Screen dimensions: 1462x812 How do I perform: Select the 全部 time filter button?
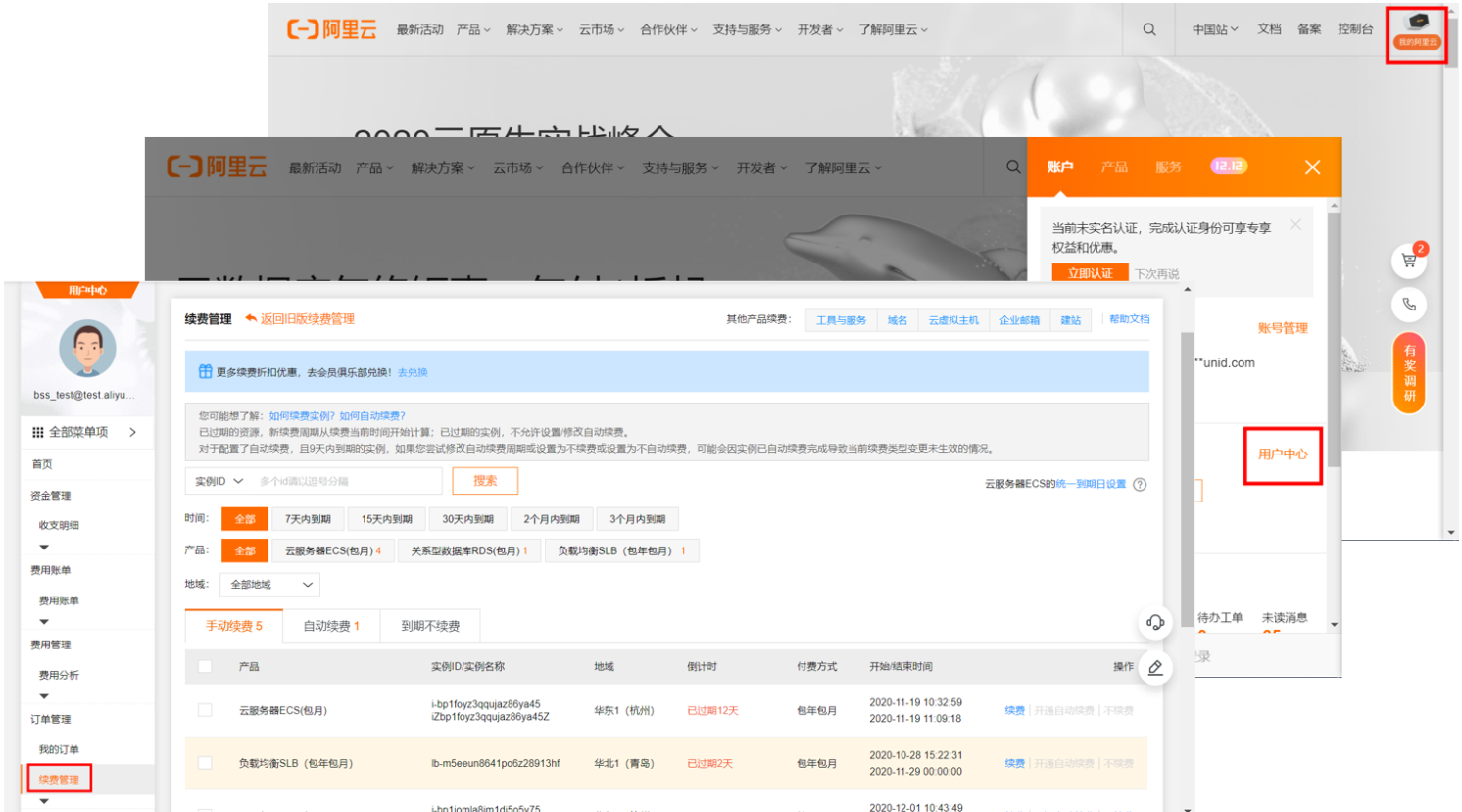[x=245, y=519]
